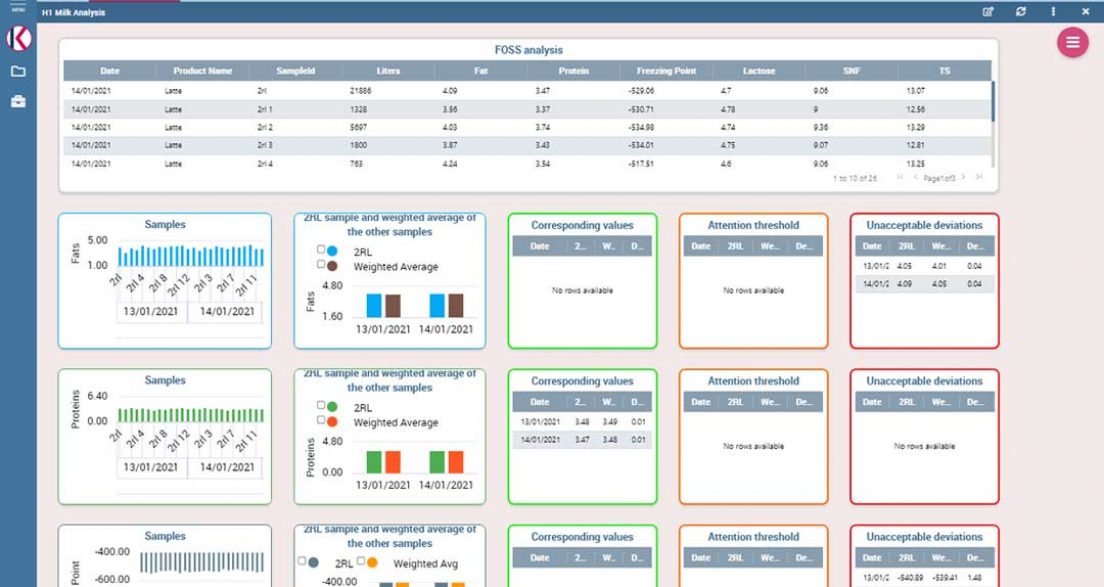Open the briefcase icon in the sidebar
Image resolution: width=1104 pixels, height=587 pixels.
point(18,101)
